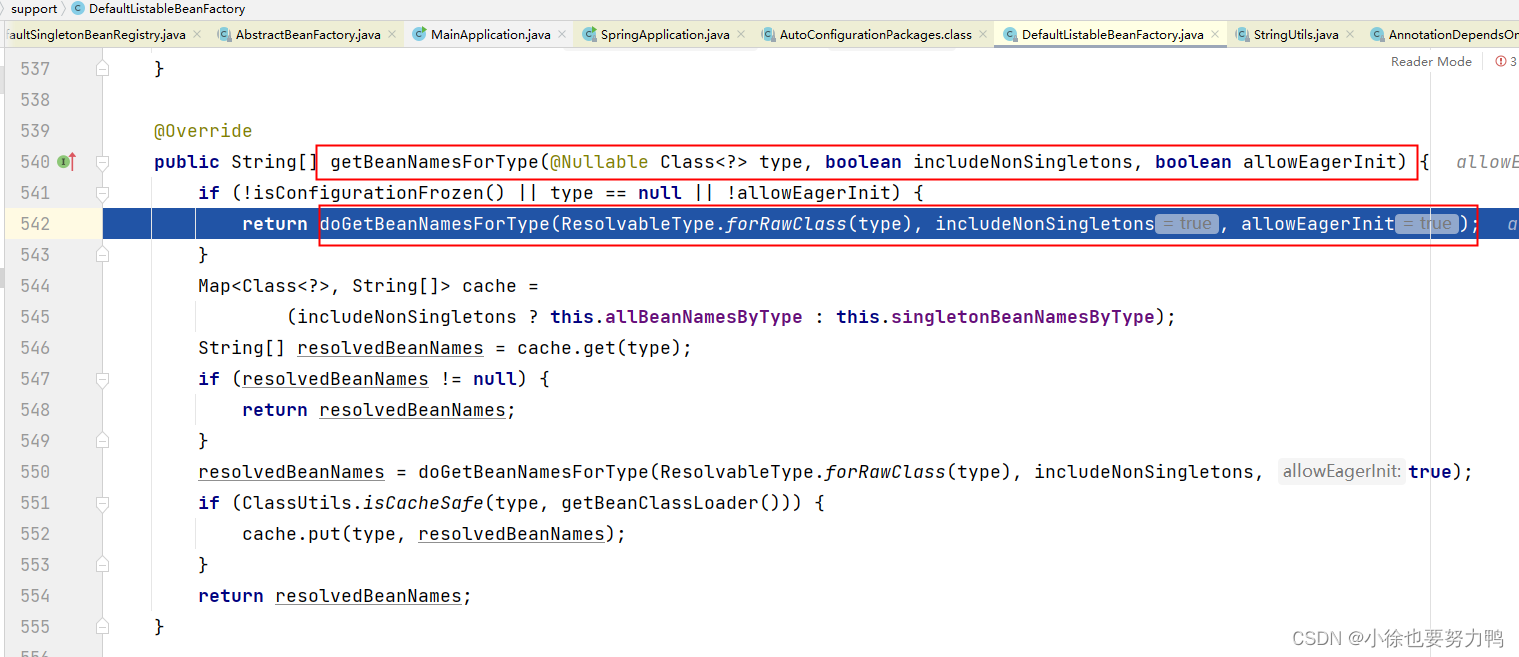Click singletonBeanNamesByType field reference

pyautogui.click(x=1023, y=317)
